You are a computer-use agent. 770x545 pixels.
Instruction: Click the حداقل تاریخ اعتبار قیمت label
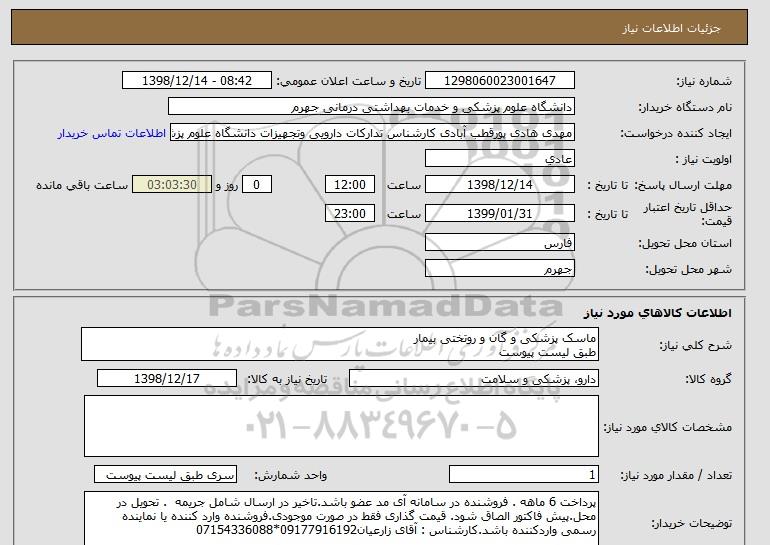pos(688,214)
